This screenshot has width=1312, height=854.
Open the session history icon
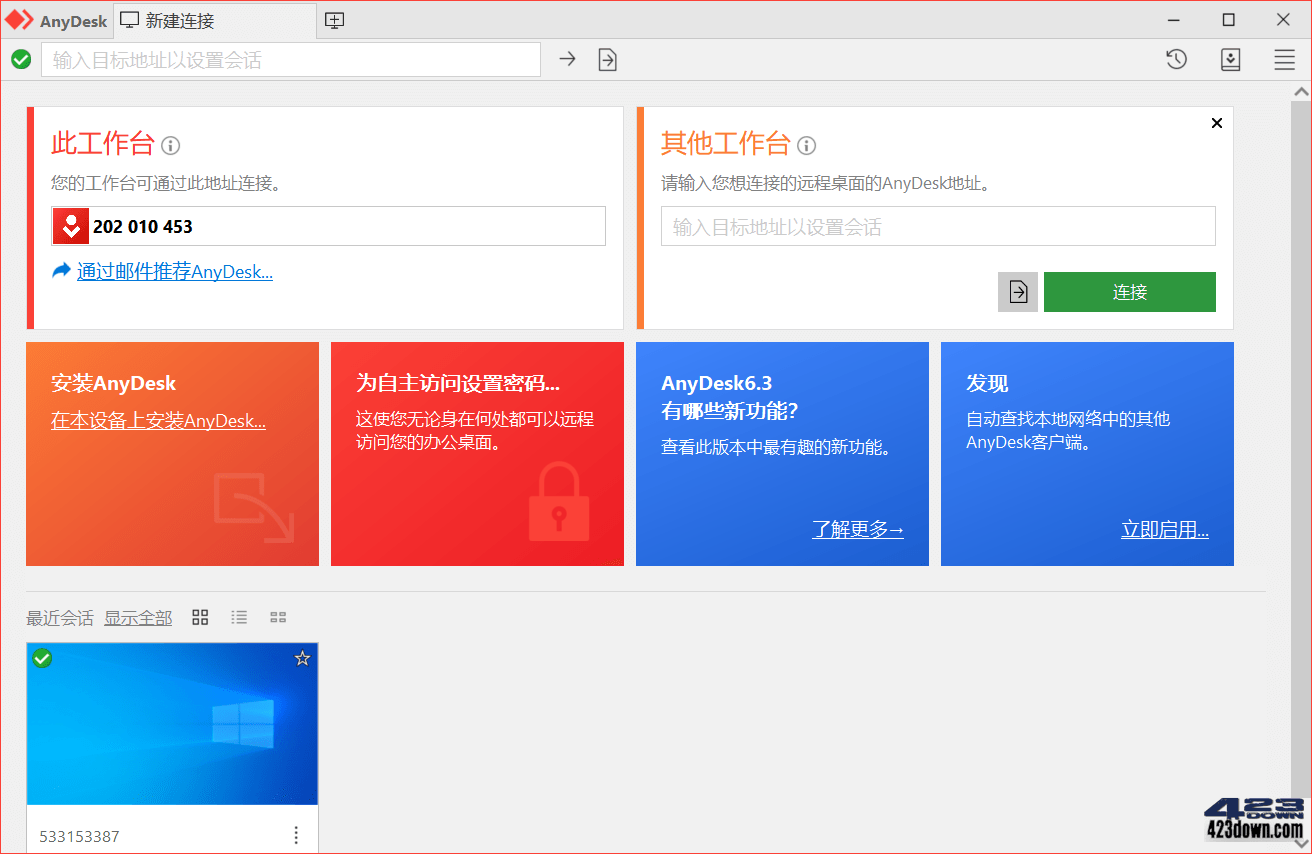click(1176, 59)
